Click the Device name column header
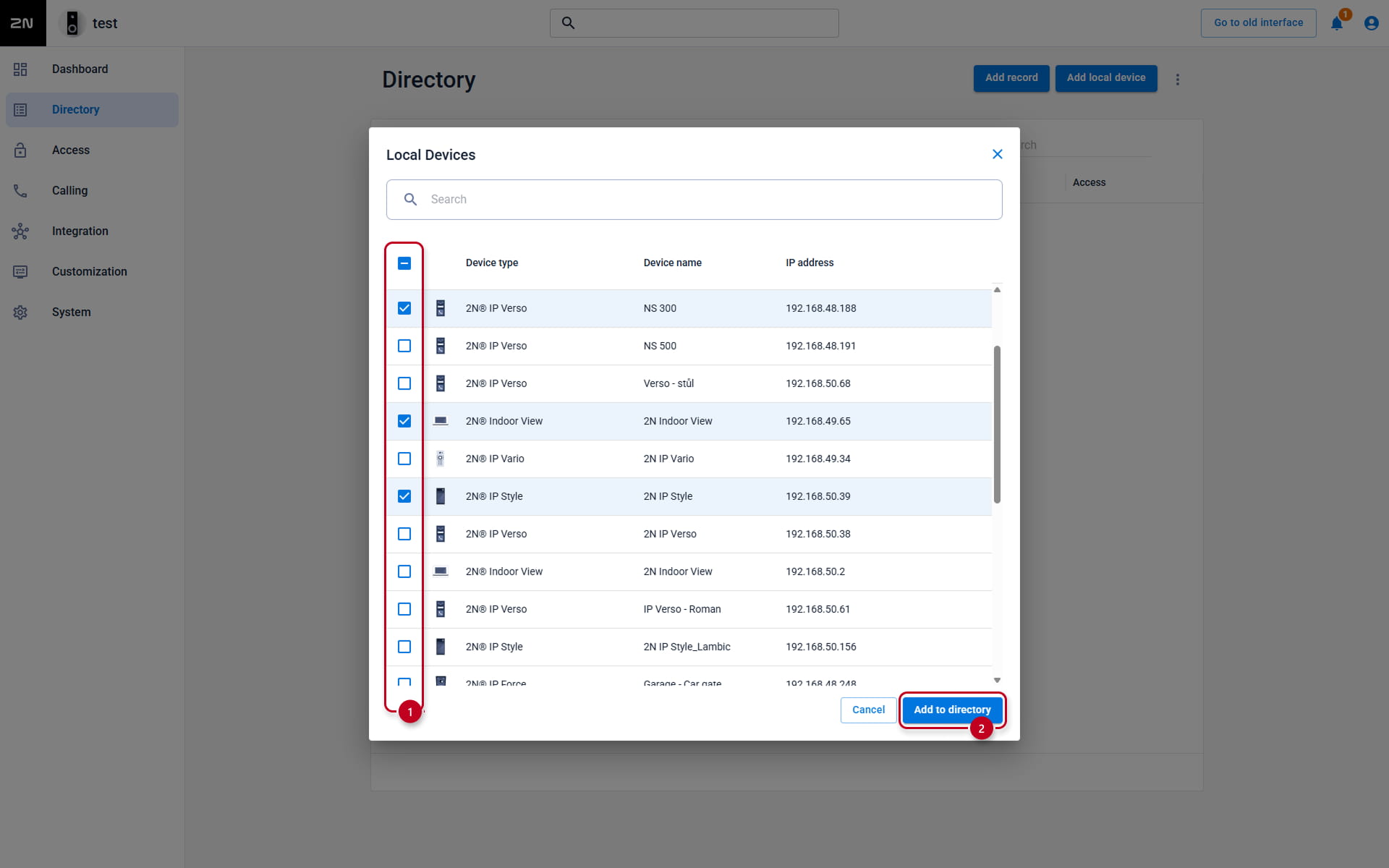 673,263
